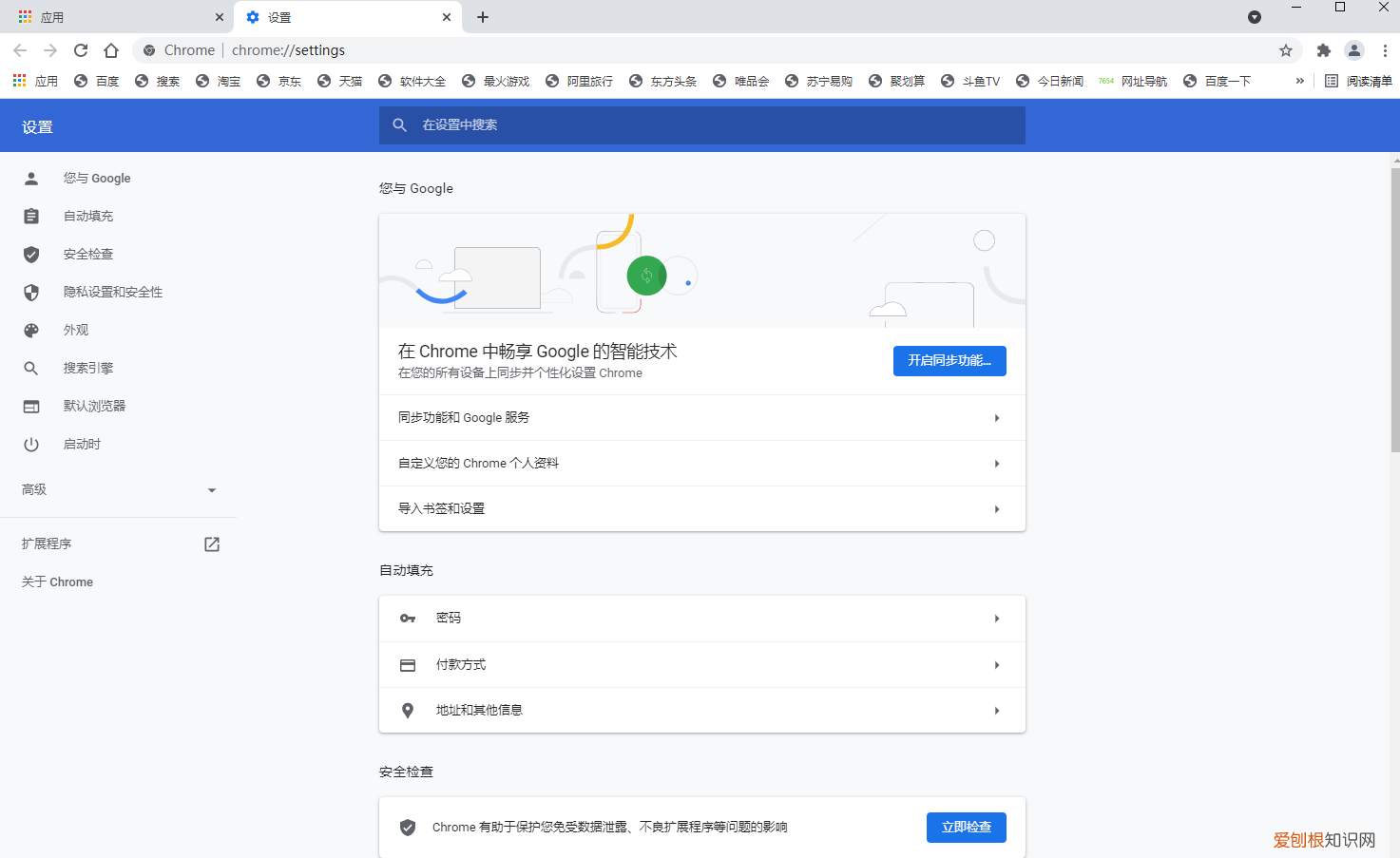Bookmark this page with the star icon
Image resolution: width=1400 pixels, height=858 pixels.
[x=1286, y=49]
